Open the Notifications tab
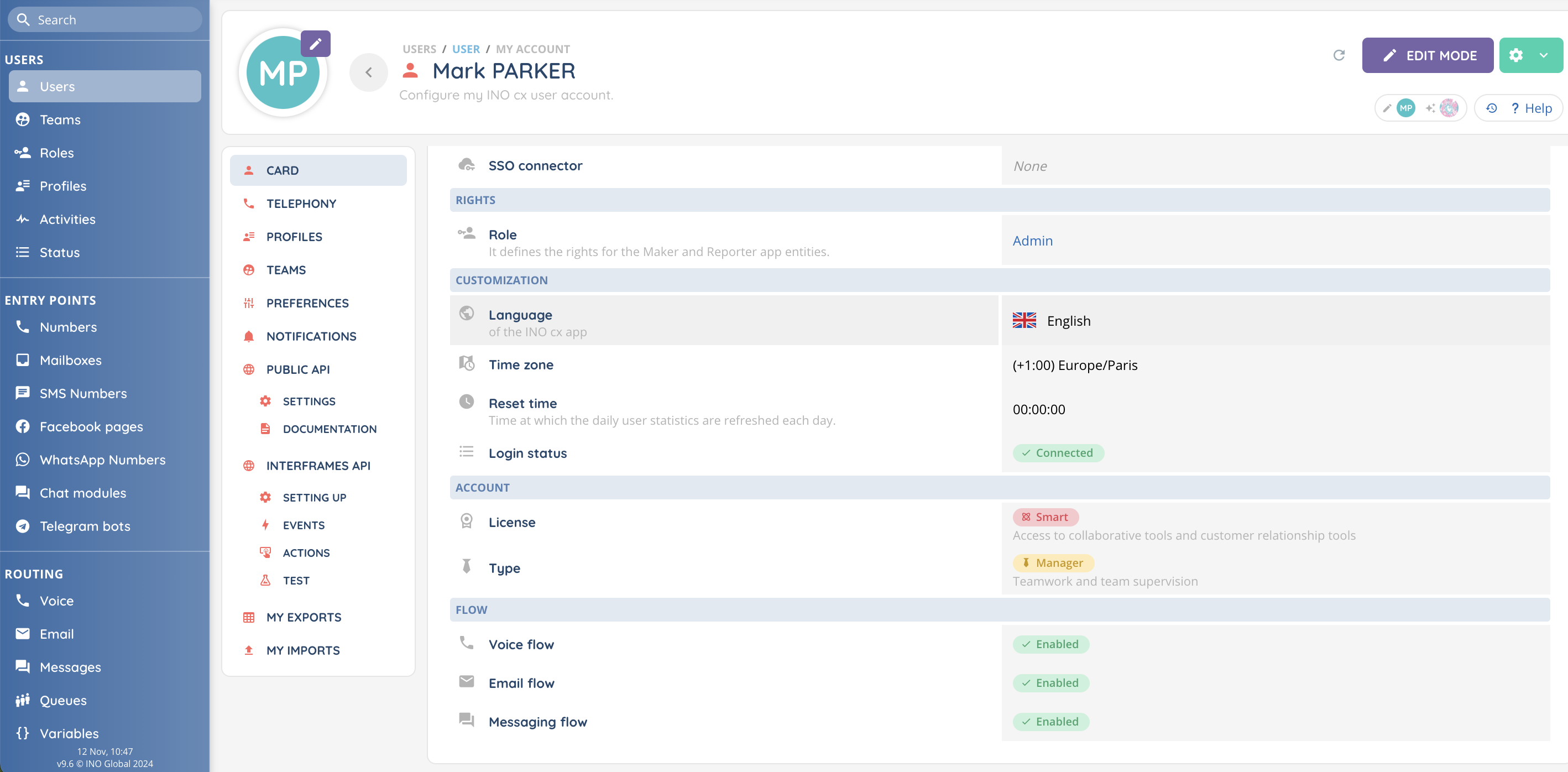The height and width of the screenshot is (772, 1568). coord(311,336)
